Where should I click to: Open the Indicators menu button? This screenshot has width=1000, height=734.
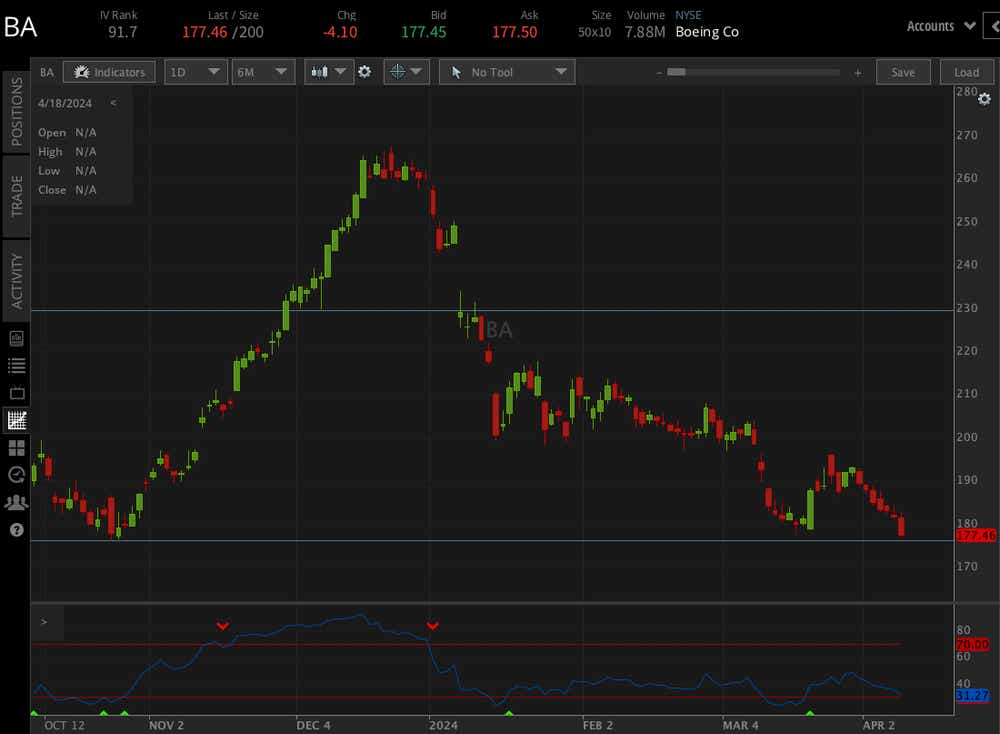(x=109, y=72)
